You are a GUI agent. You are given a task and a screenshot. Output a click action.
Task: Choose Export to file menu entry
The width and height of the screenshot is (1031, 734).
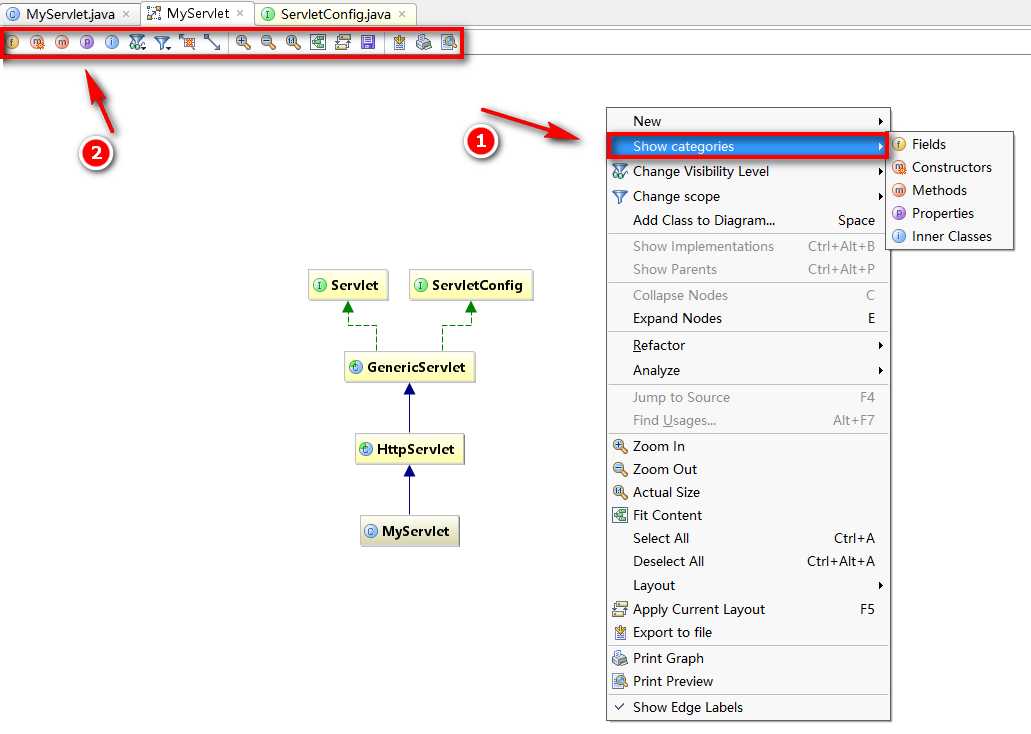tap(748, 632)
